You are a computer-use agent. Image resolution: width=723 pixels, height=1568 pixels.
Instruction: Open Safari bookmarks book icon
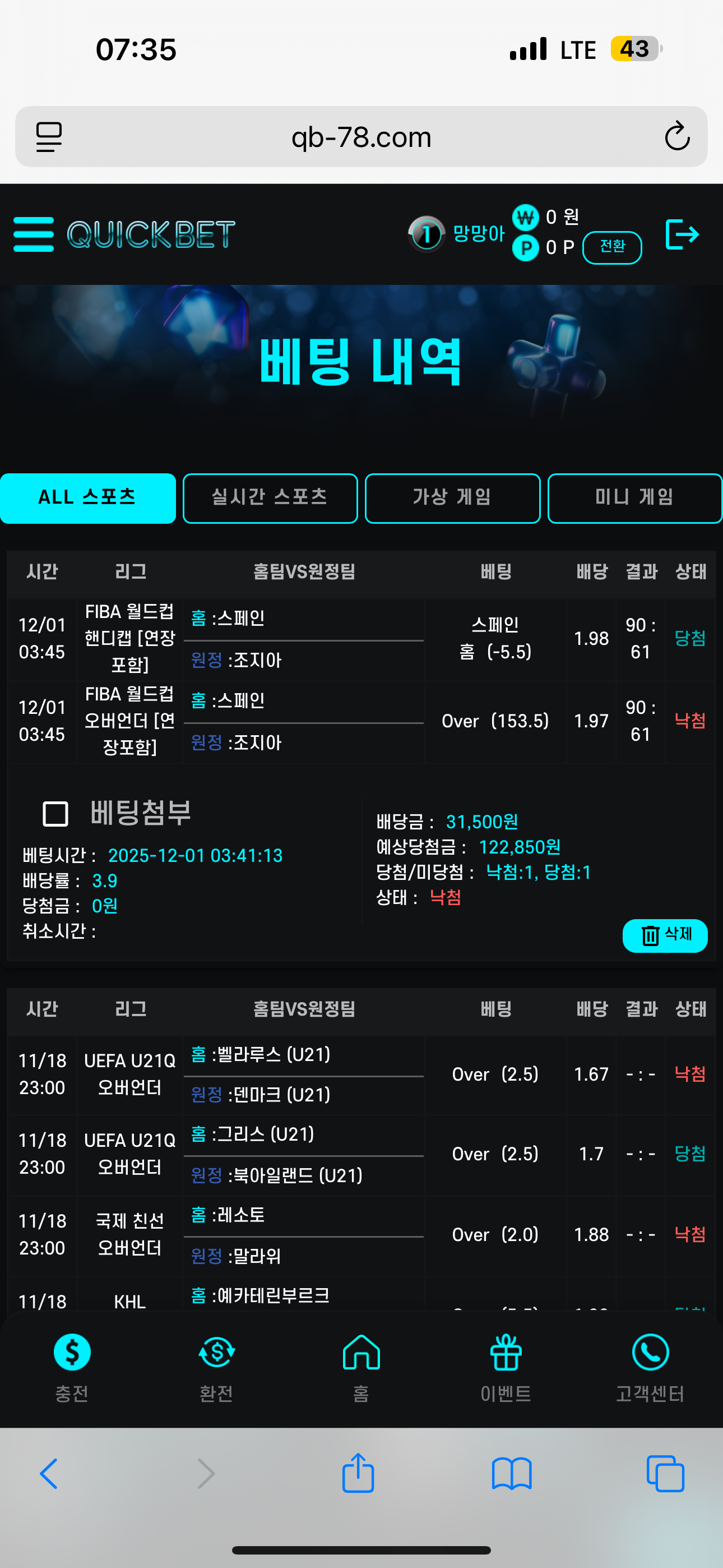point(512,1474)
